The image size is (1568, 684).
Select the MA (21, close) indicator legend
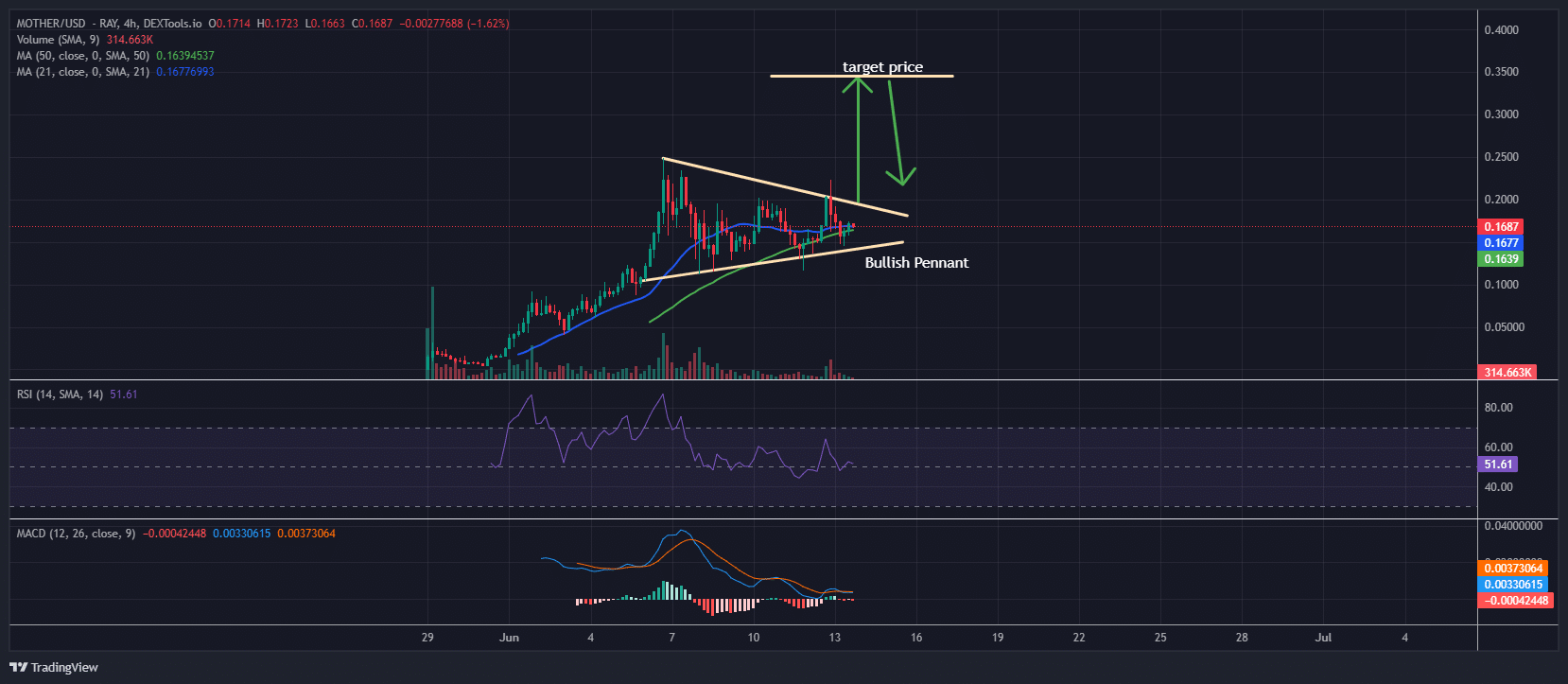(83, 72)
